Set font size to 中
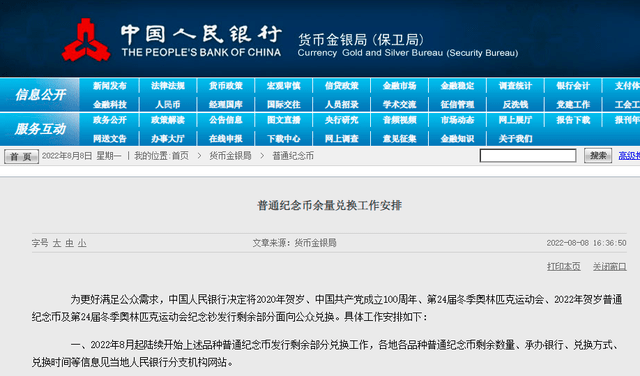The image size is (640, 376). 69,243
